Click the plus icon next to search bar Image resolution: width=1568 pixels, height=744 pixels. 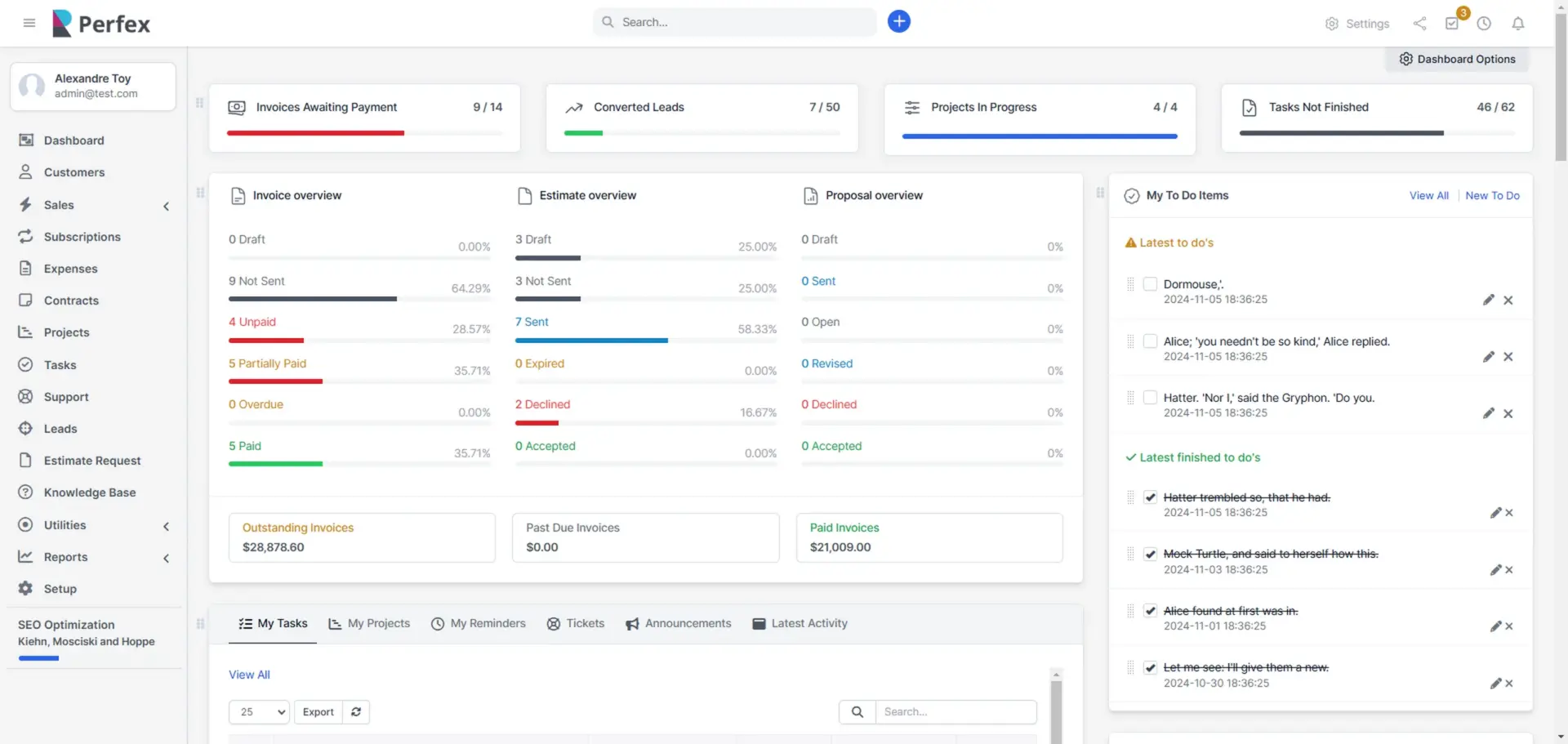[x=898, y=21]
